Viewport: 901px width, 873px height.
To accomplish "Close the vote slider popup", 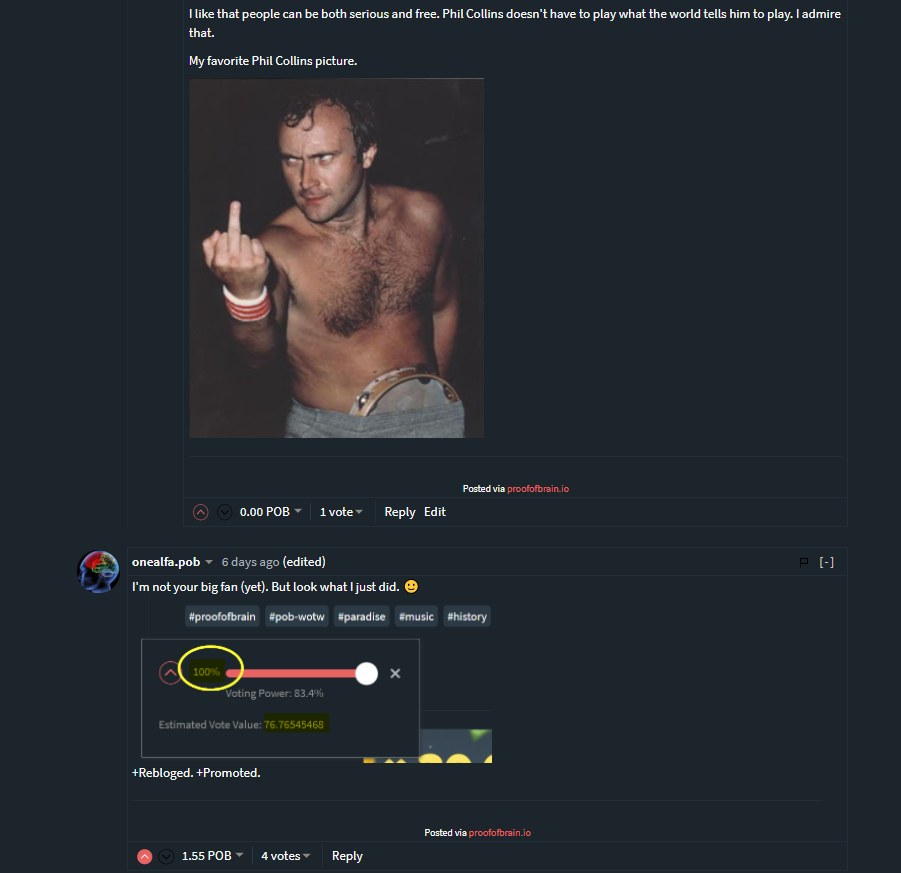I will click(395, 673).
